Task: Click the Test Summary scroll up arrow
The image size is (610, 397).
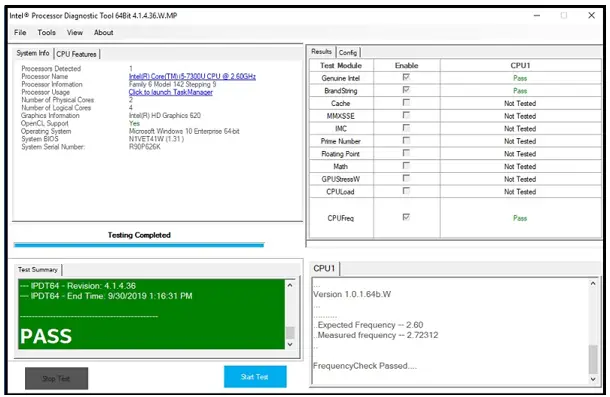Action: pos(290,285)
